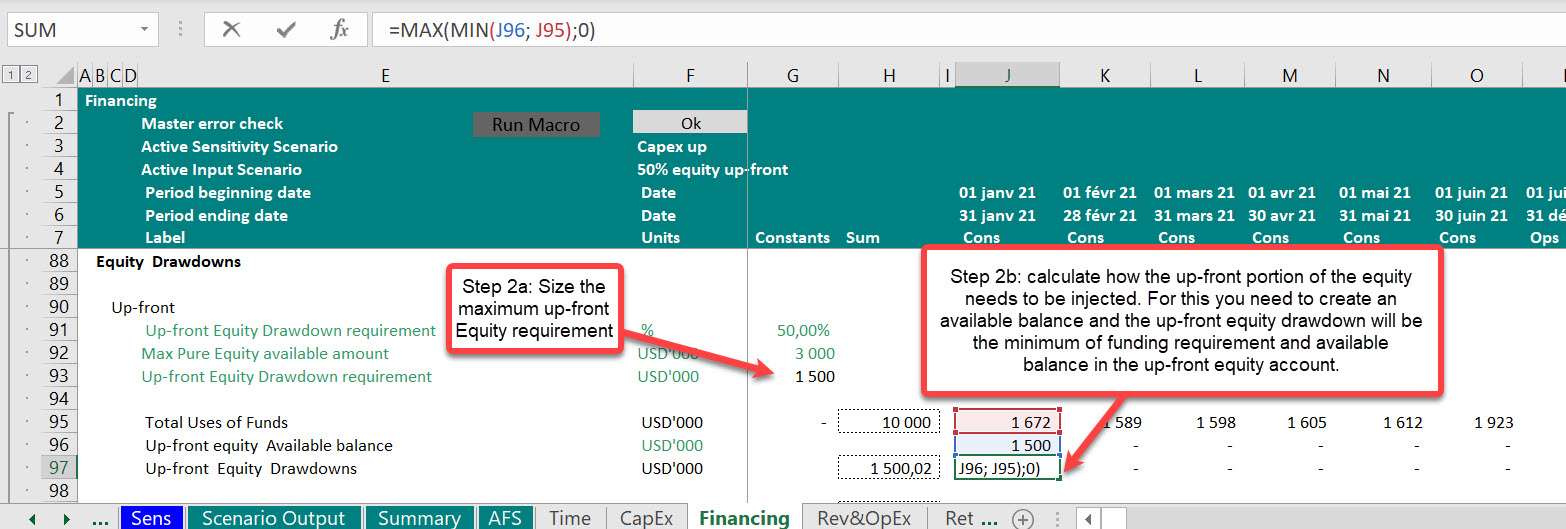This screenshot has height=529, width=1566.
Task: Select the Total Uses of Funds label
Action: coord(216,422)
